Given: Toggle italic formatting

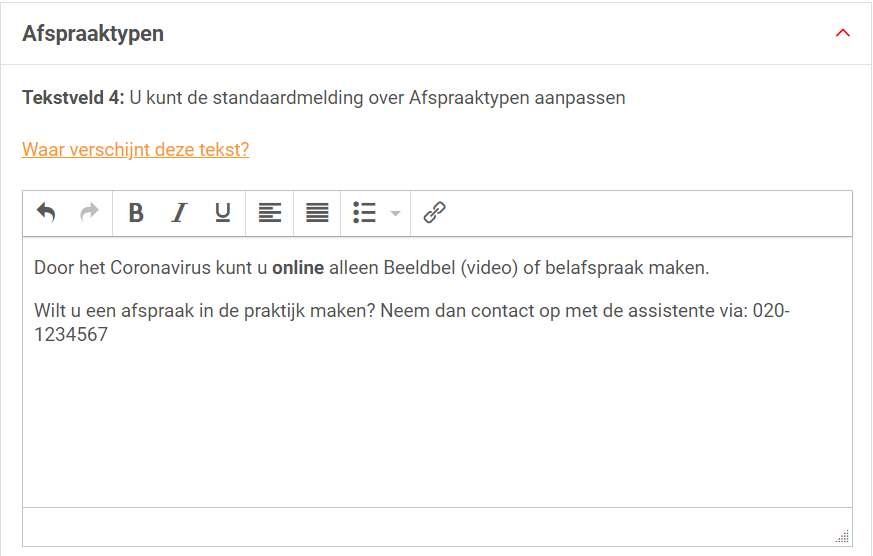Looking at the screenshot, I should tap(179, 212).
